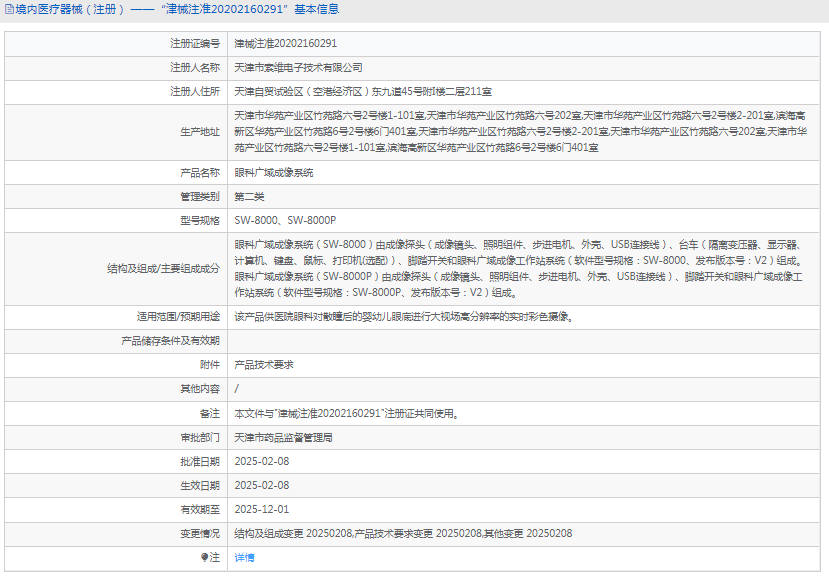Click the "型号规格" row label

click(200, 221)
